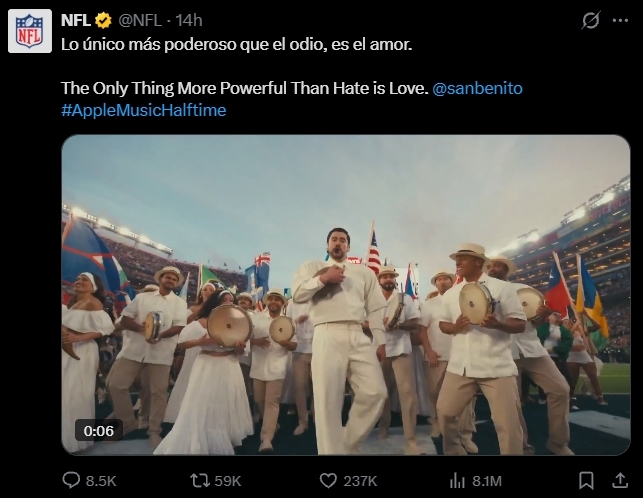Image resolution: width=643 pixels, height=498 pixels.
Task: Open the post via its 14h timestamp
Action: point(189,20)
